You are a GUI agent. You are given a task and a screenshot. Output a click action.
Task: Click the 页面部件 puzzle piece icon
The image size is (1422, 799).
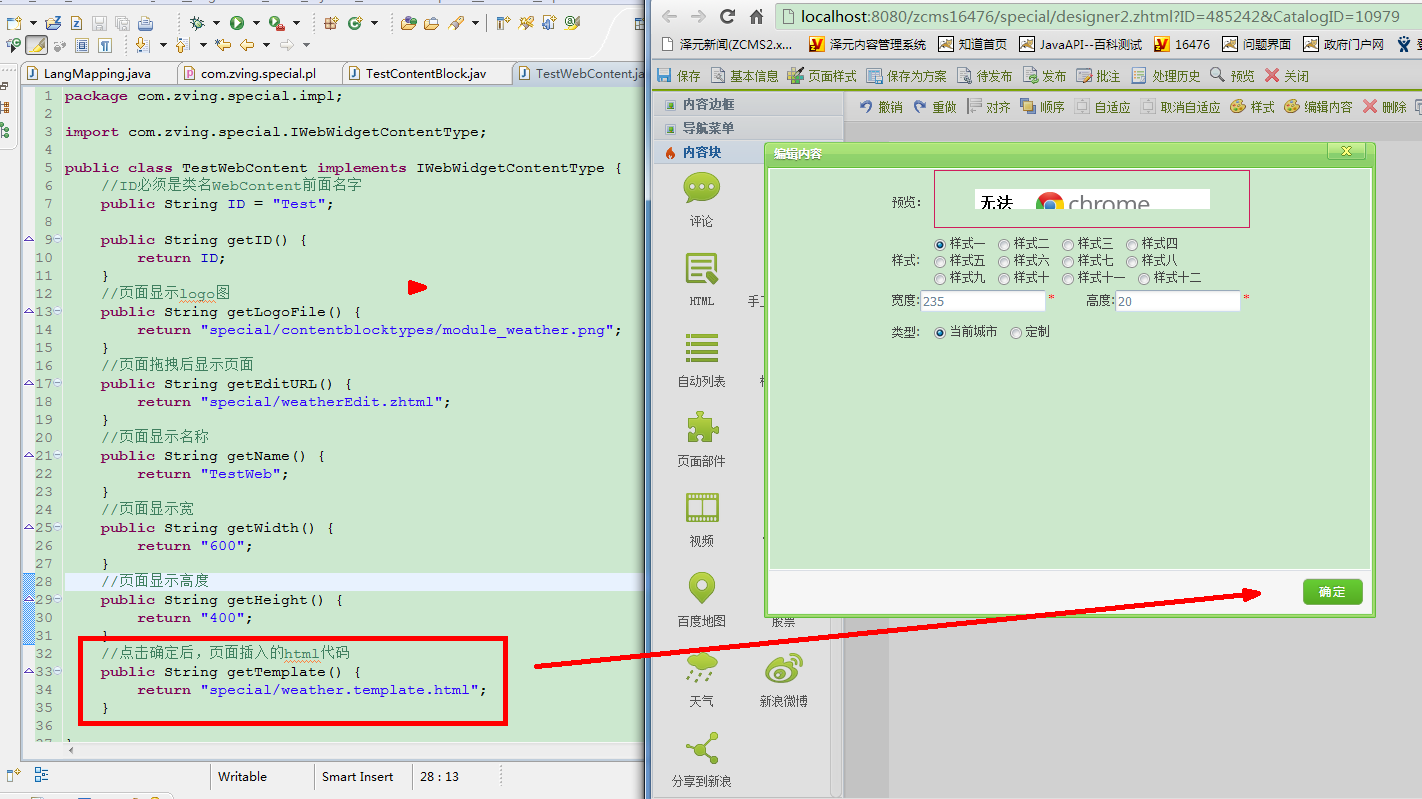pyautogui.click(x=701, y=429)
